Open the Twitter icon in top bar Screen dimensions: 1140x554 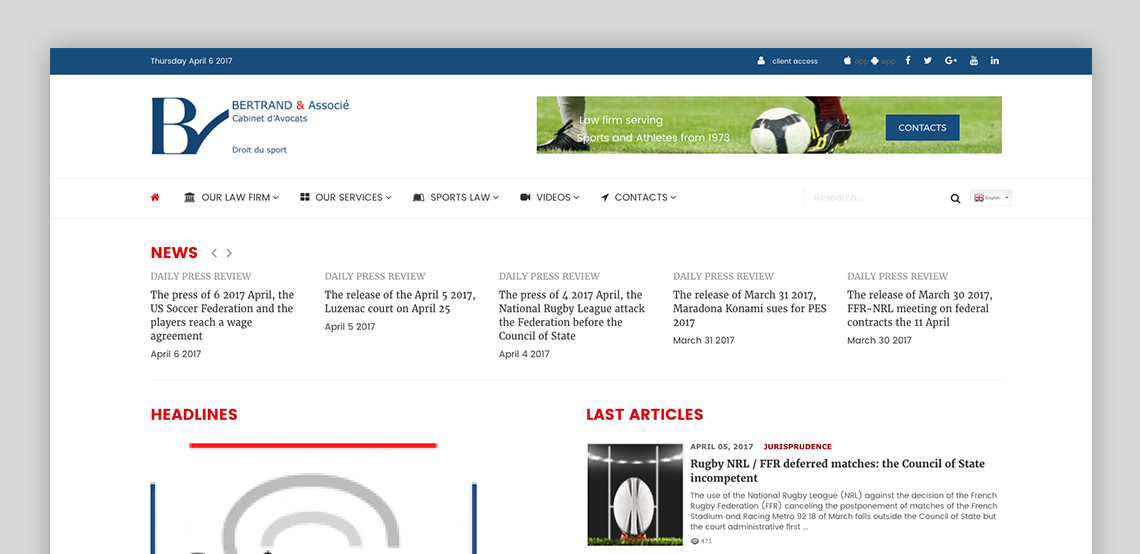928,60
